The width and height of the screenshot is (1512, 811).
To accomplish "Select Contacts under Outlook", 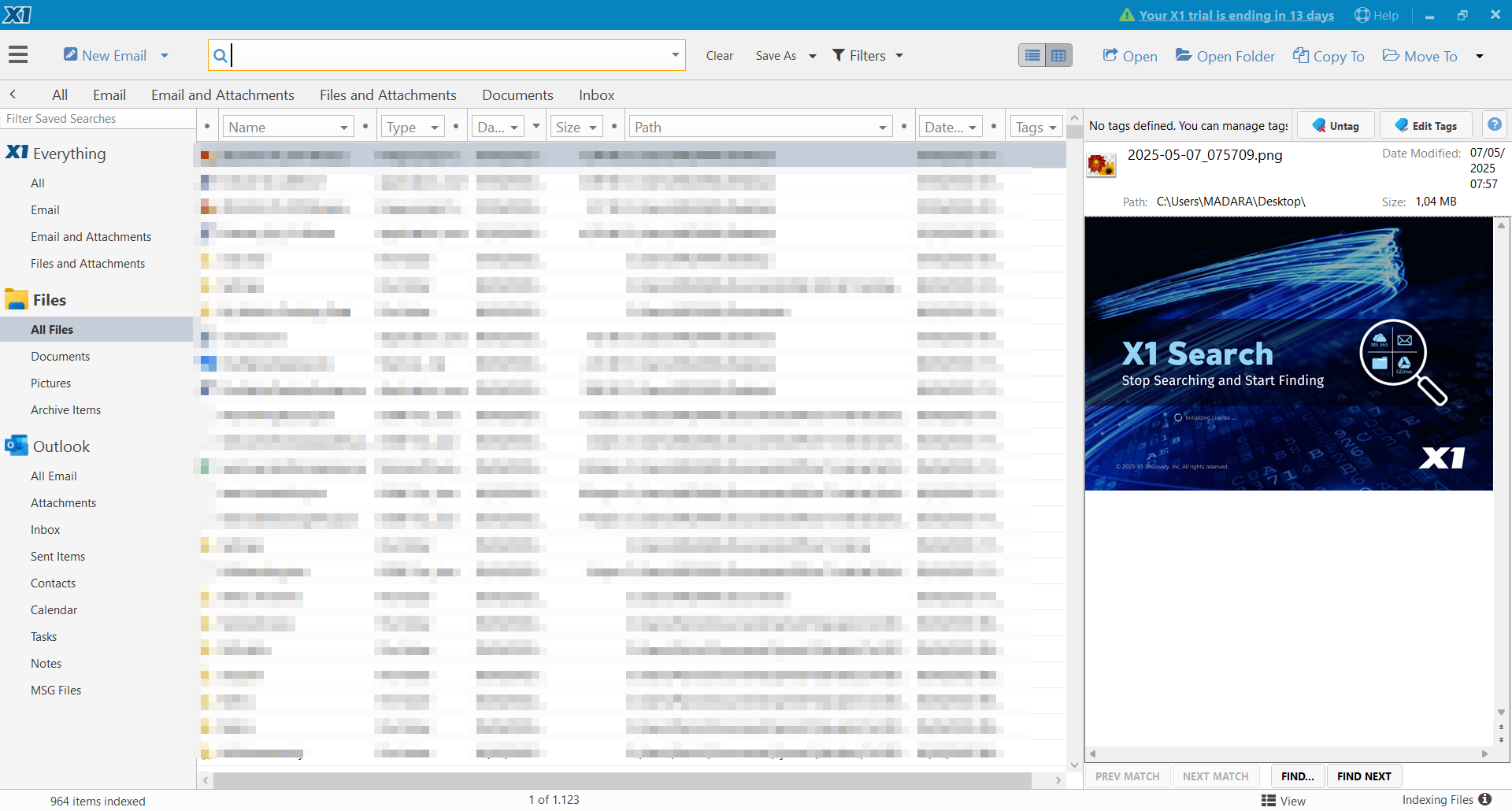I will pos(54,583).
